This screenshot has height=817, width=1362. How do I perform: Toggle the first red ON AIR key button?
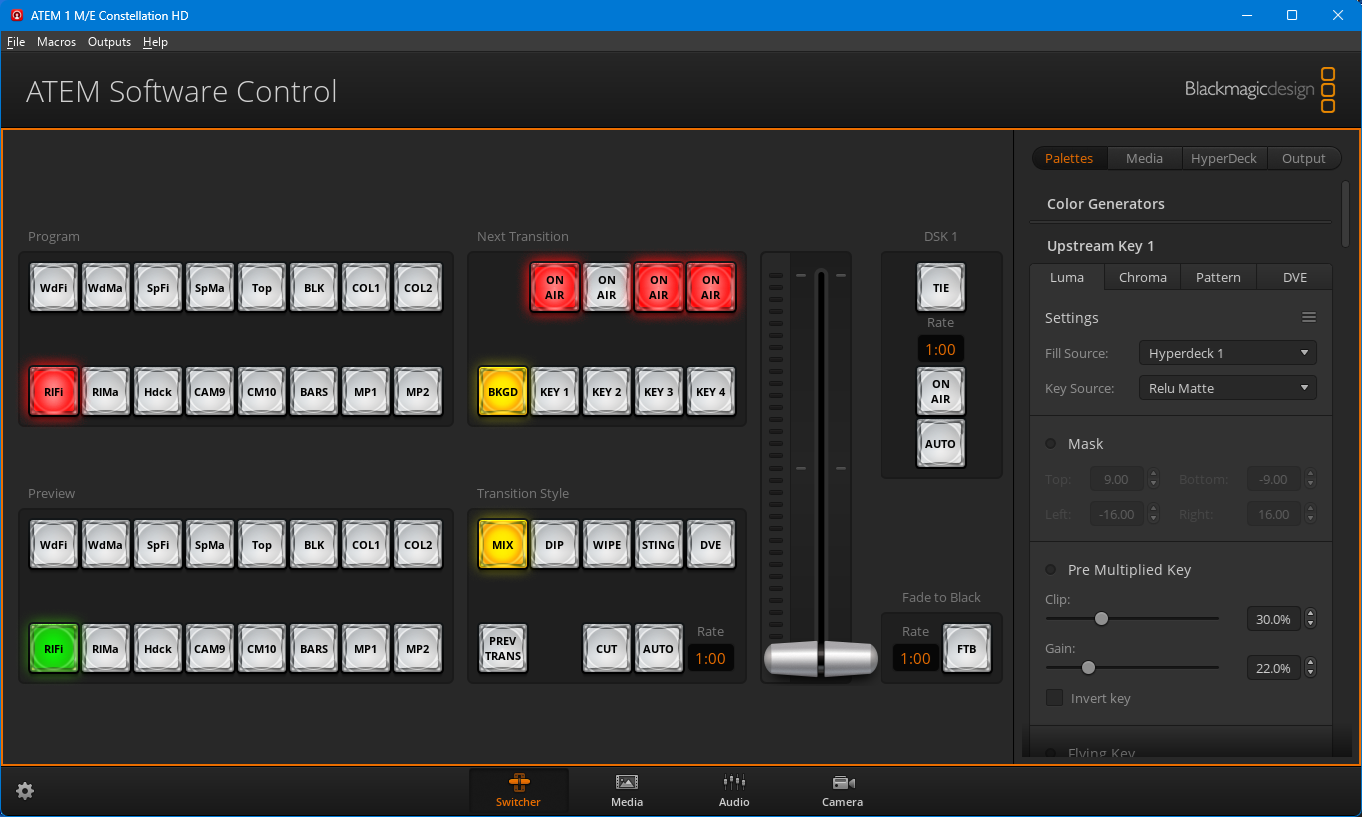pyautogui.click(x=555, y=288)
